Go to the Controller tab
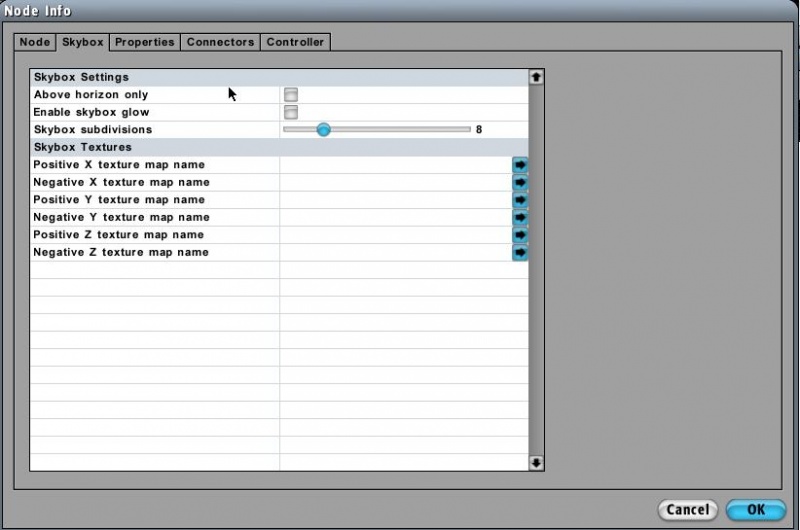 295,42
